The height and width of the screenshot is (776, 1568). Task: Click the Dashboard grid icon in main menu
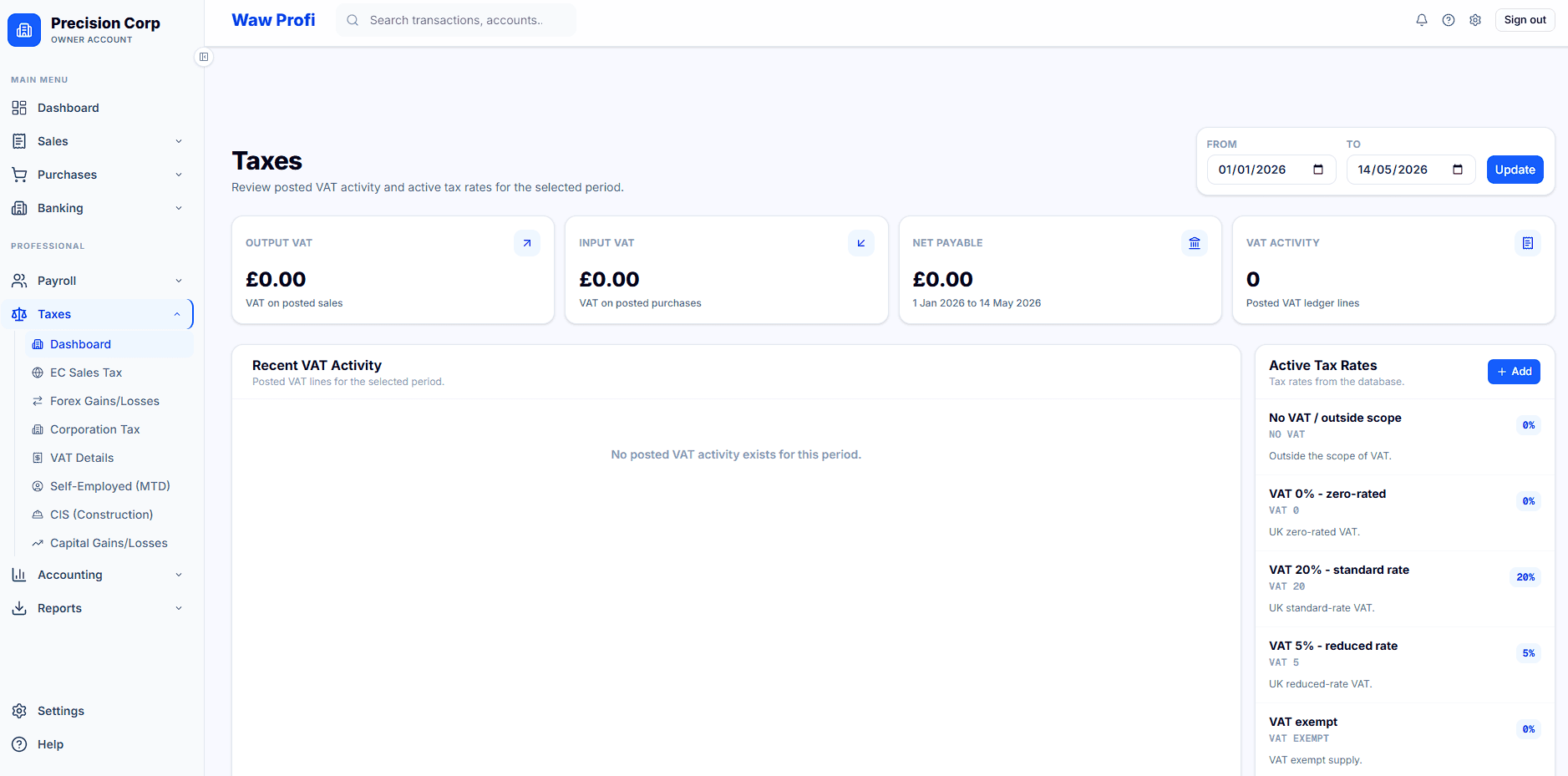pyautogui.click(x=19, y=108)
